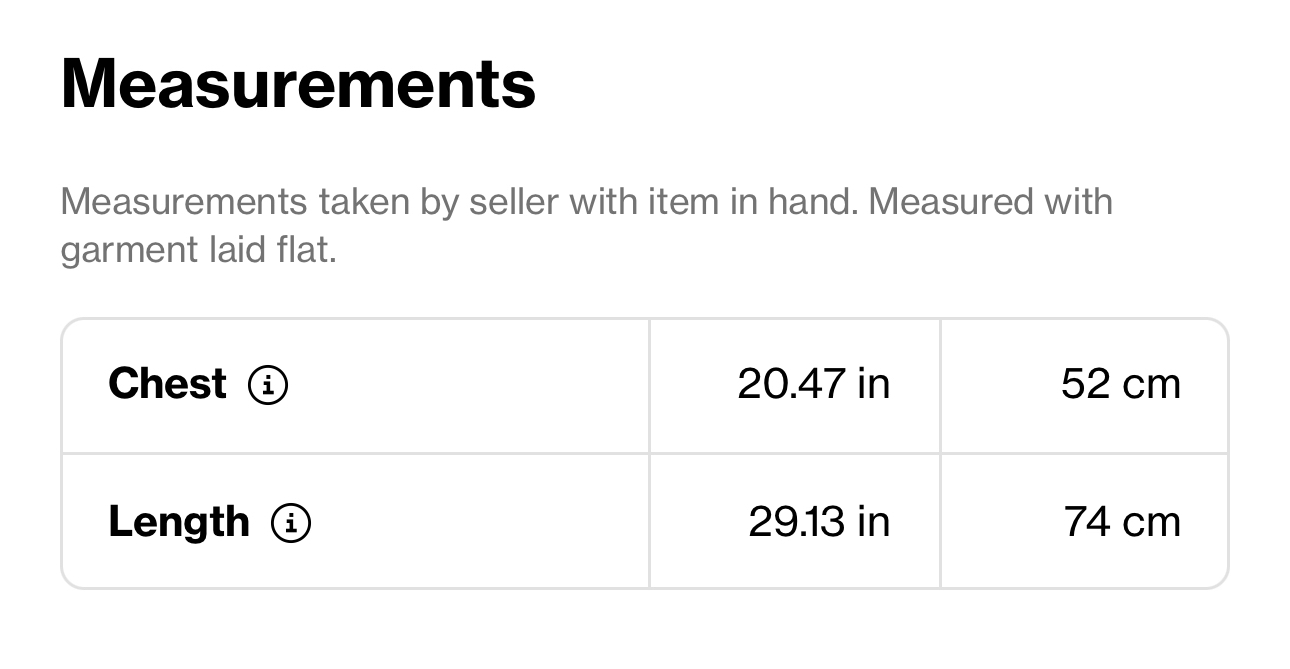Click the inches unit in the Length row
This screenshot has width=1290, height=669.
click(874, 522)
